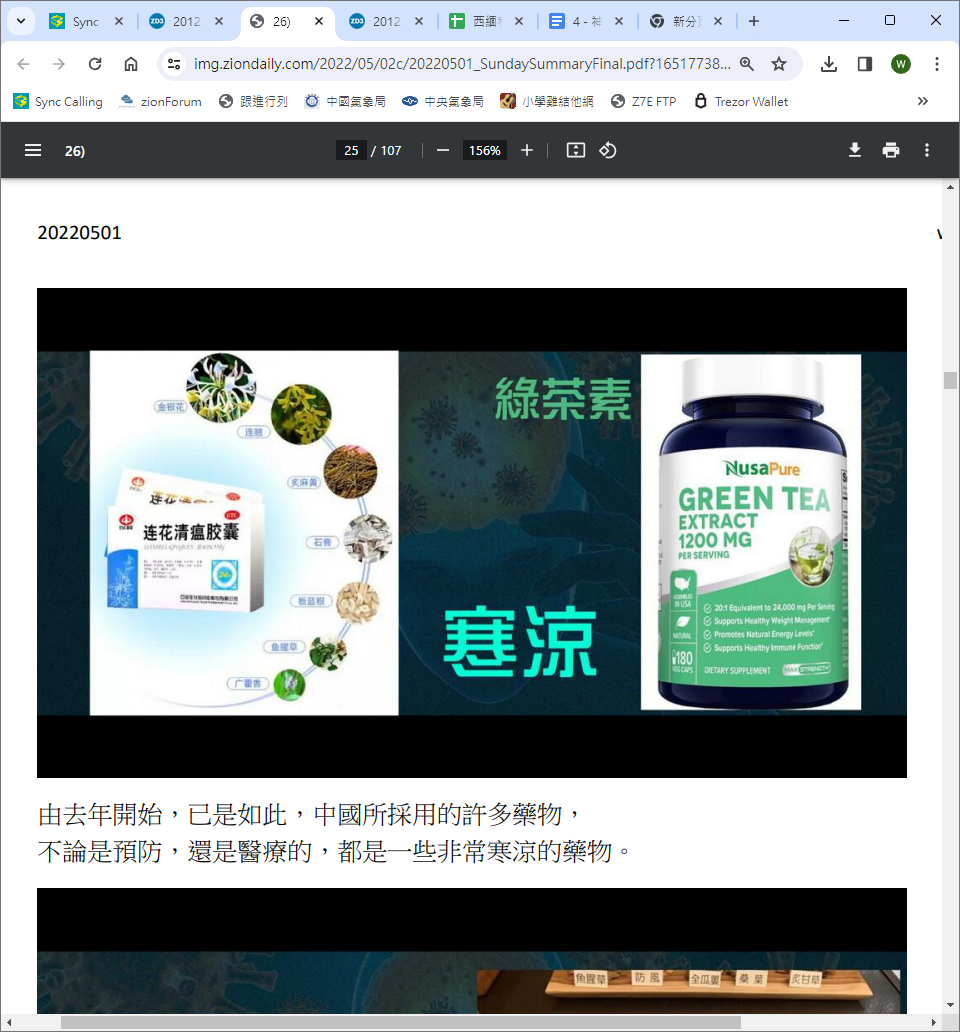Viewport: 960px width, 1032px height.
Task: Close the Google Docs tab starting with 4 -
Action: [x=619, y=21]
